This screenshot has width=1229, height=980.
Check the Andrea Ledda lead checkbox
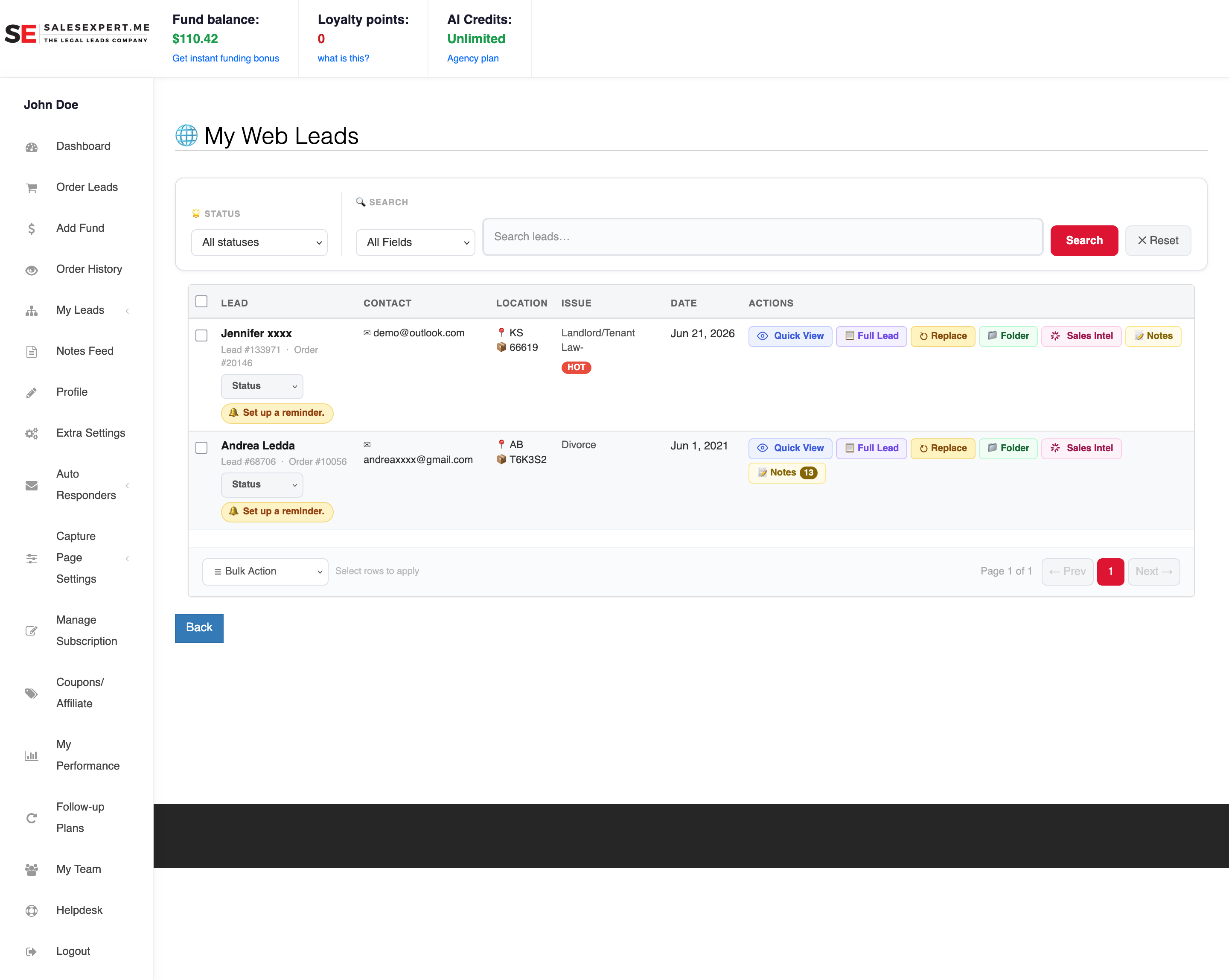pos(201,447)
